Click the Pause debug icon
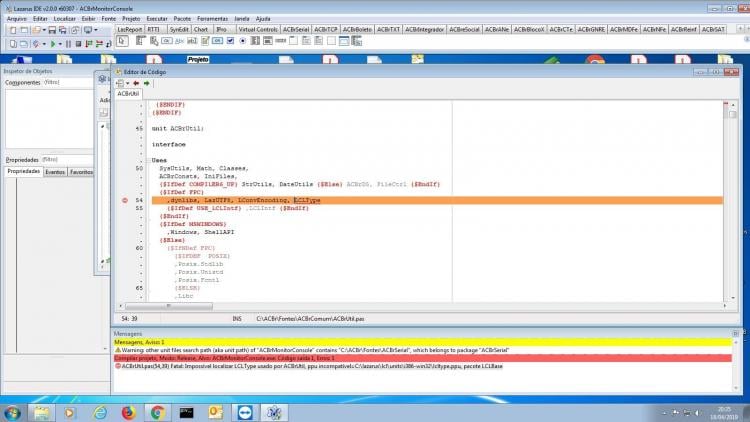The height and width of the screenshot is (422, 750). 68,44
